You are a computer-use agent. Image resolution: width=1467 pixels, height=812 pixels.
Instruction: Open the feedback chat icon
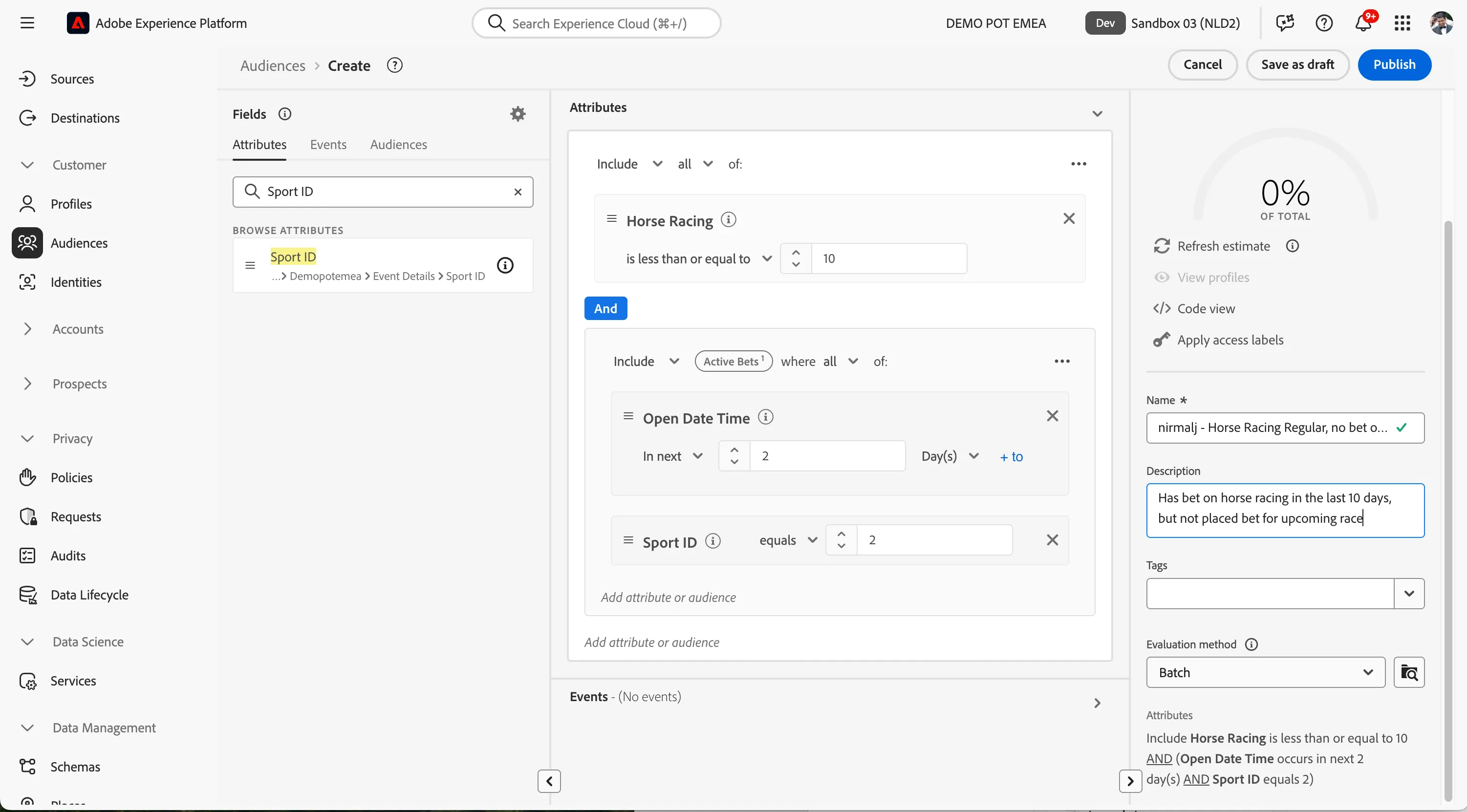(x=1285, y=23)
